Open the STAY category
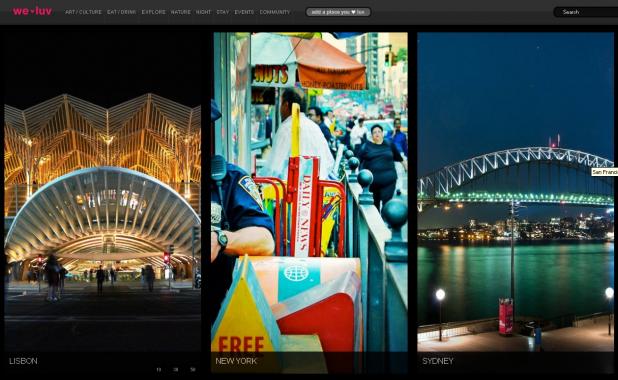The width and height of the screenshot is (618, 380). click(x=223, y=12)
